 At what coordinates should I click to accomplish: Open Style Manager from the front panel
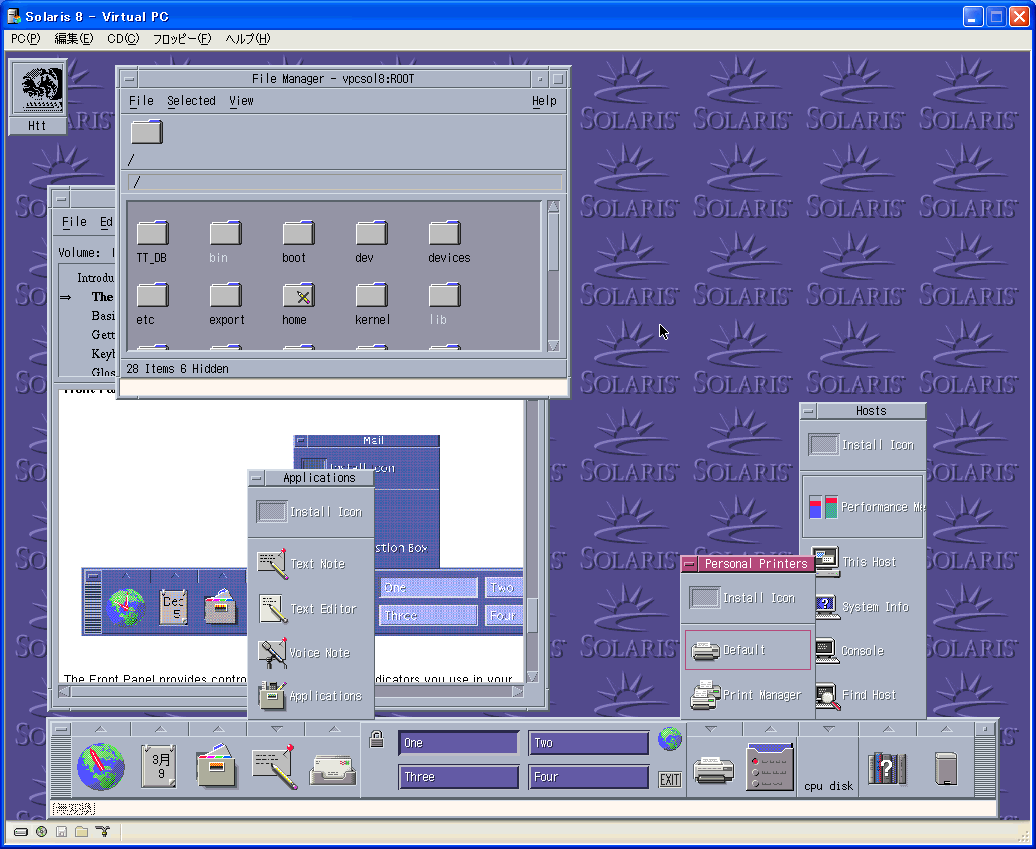coord(770,768)
